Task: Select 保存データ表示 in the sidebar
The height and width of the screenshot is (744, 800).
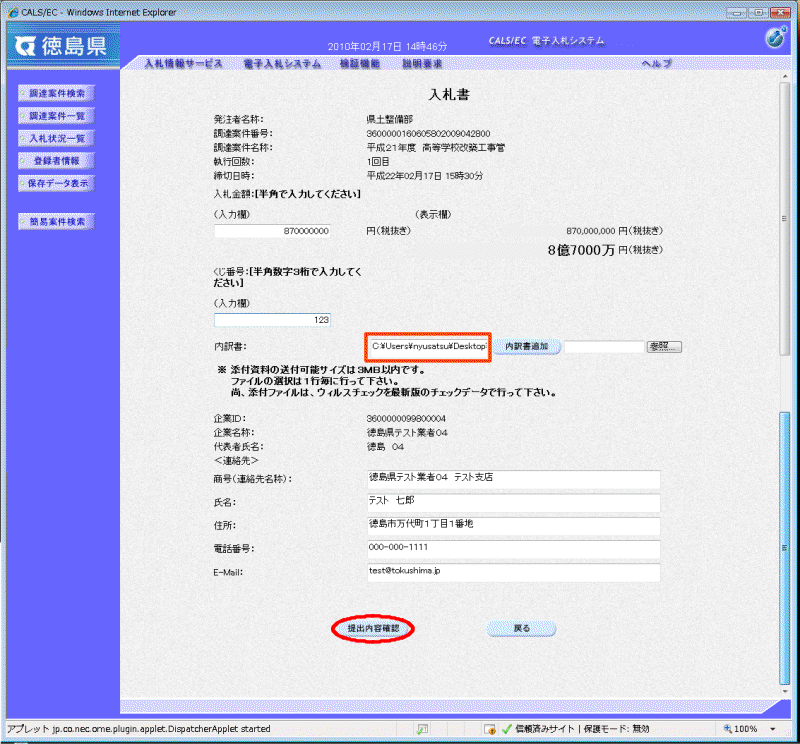Action: (57, 183)
